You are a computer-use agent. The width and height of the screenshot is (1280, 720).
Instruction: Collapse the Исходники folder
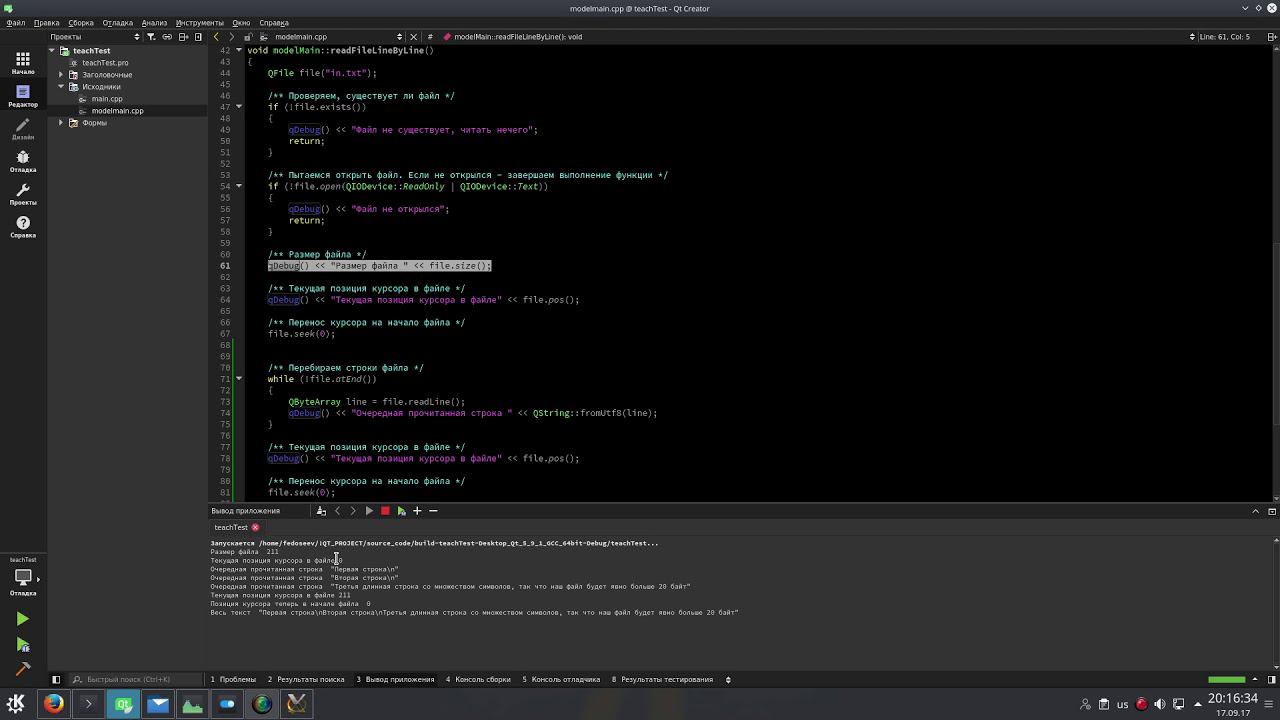(x=61, y=87)
